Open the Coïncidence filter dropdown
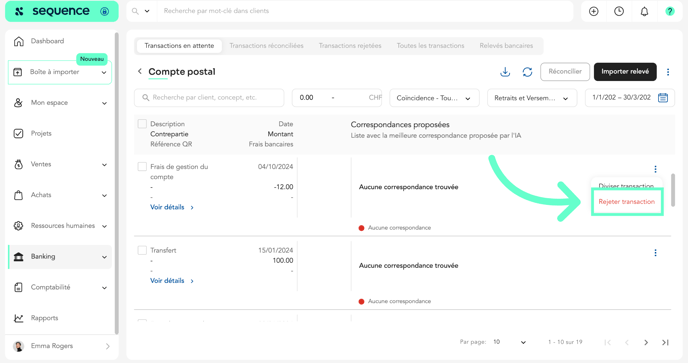 434,98
